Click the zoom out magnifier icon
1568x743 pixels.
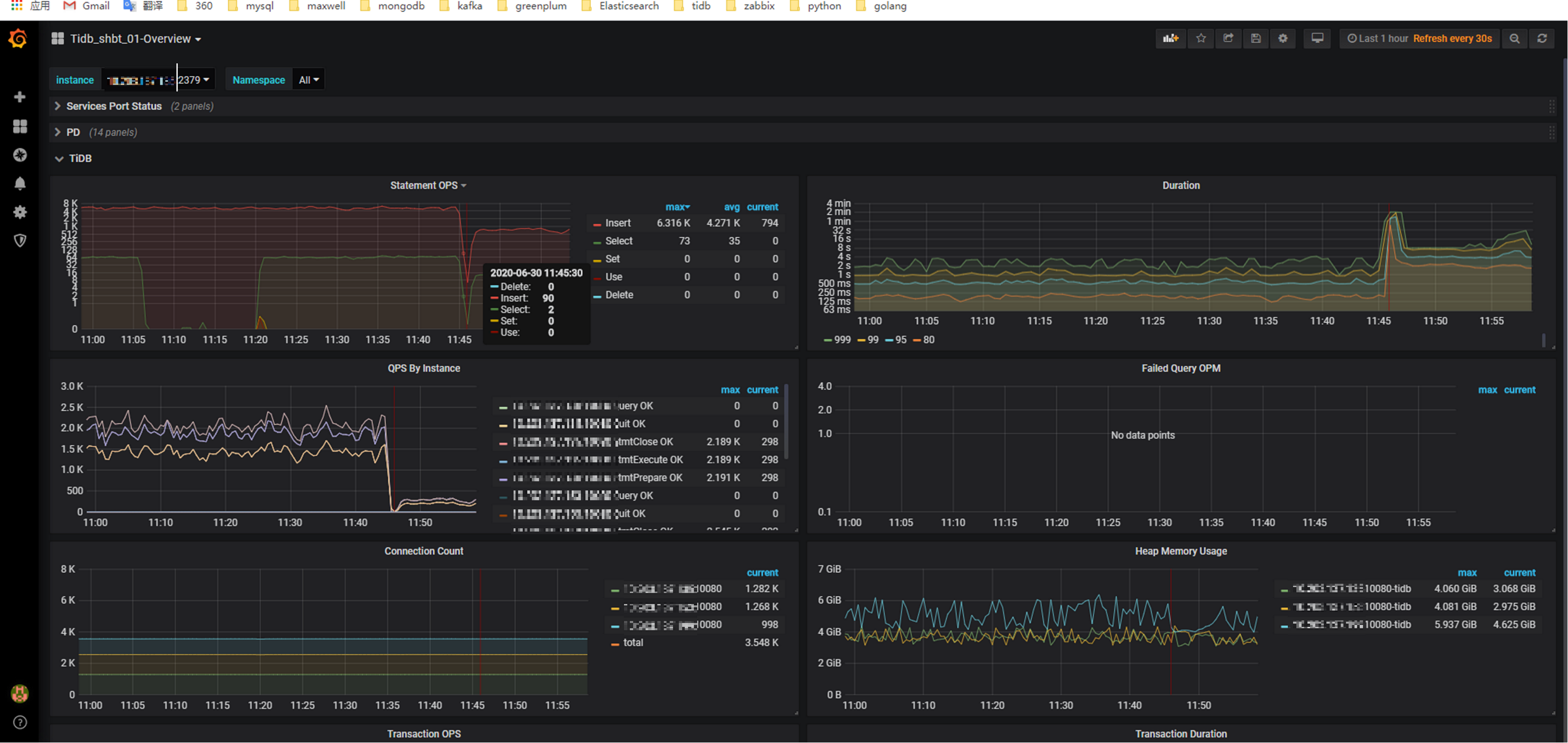pos(1515,38)
